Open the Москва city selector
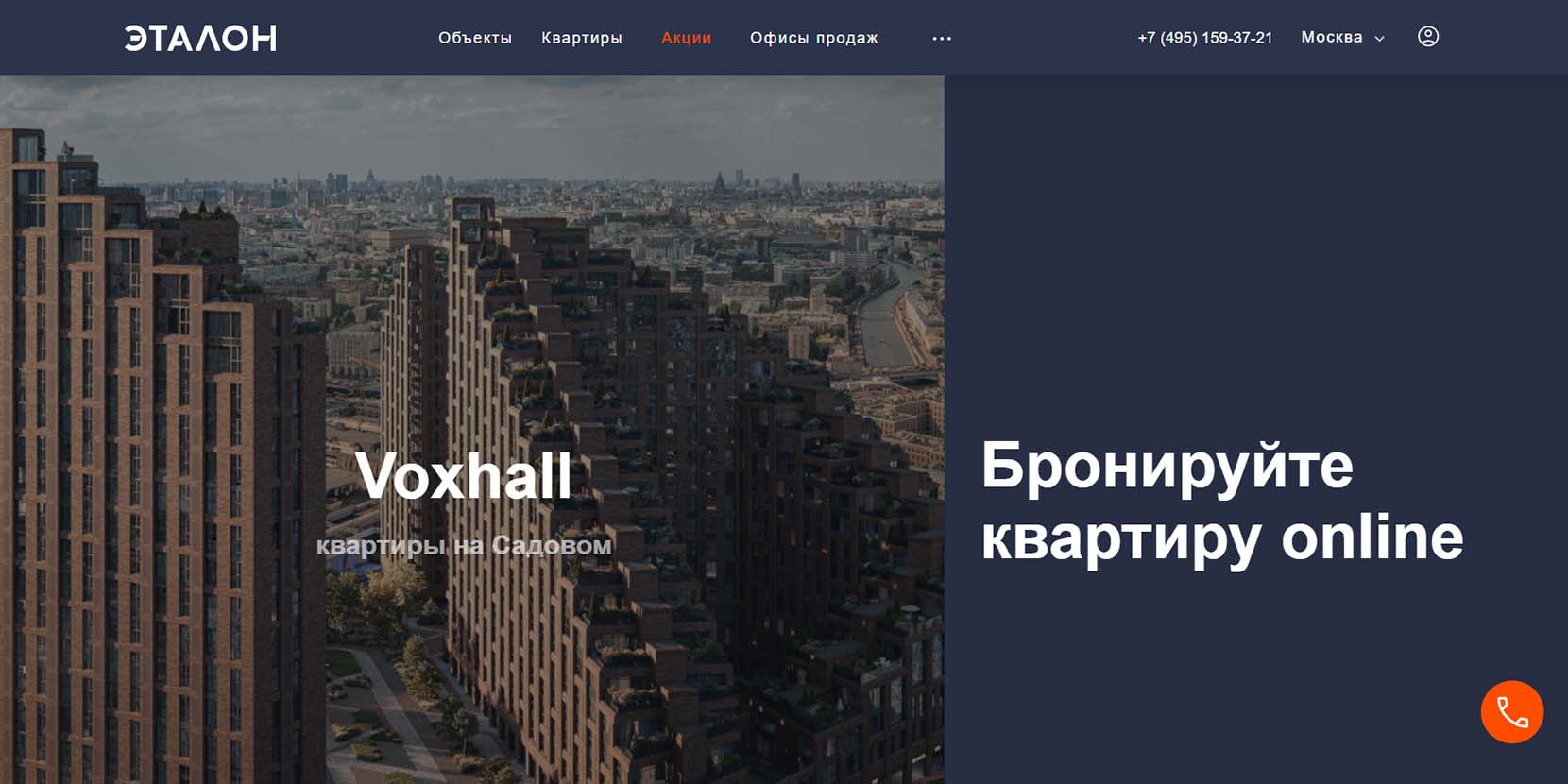 click(1342, 38)
